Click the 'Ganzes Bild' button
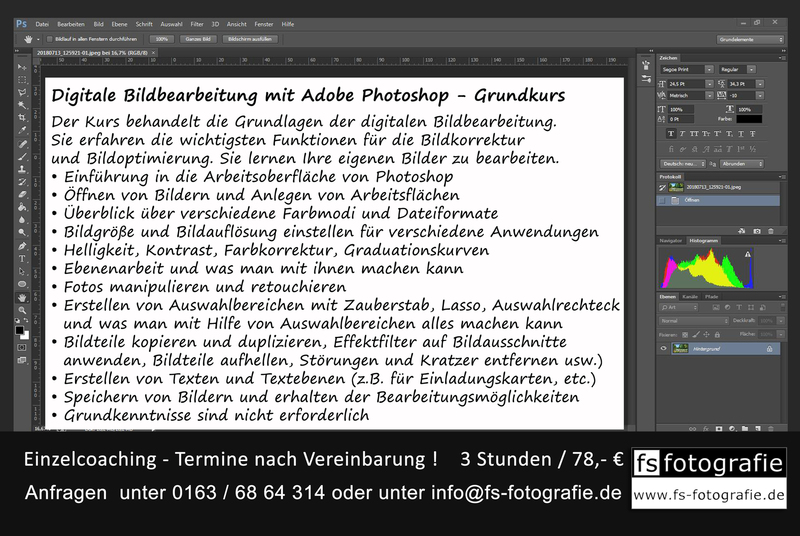Screen dimensions: 800x536 [195, 38]
